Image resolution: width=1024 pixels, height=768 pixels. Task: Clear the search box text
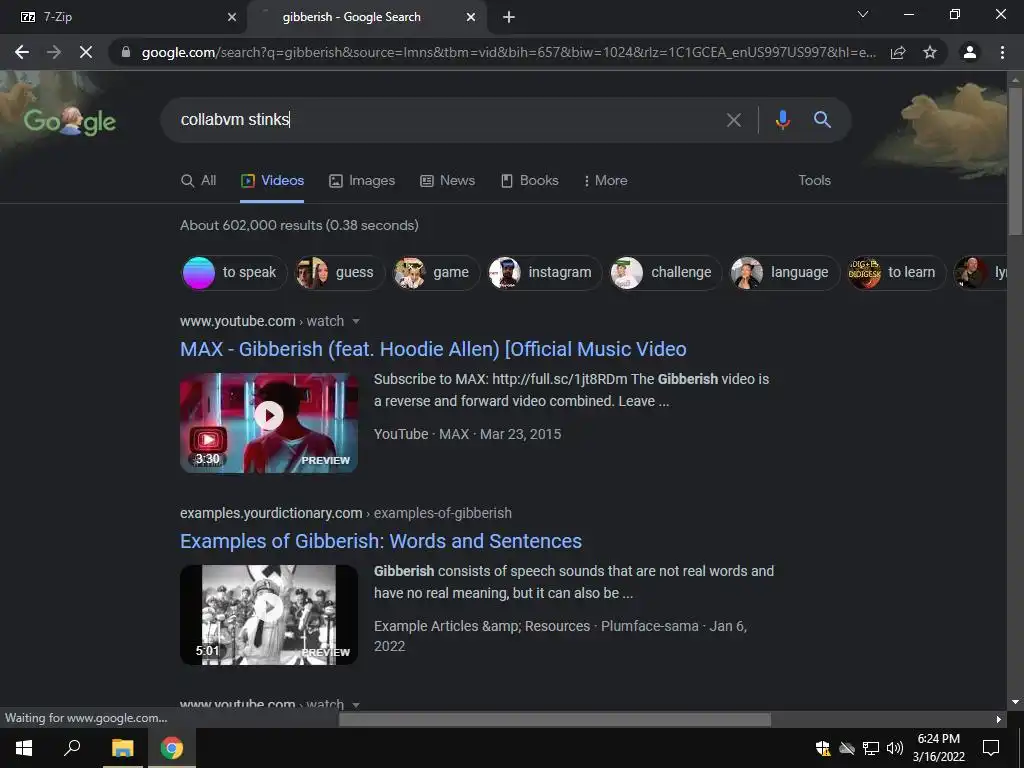pos(734,120)
